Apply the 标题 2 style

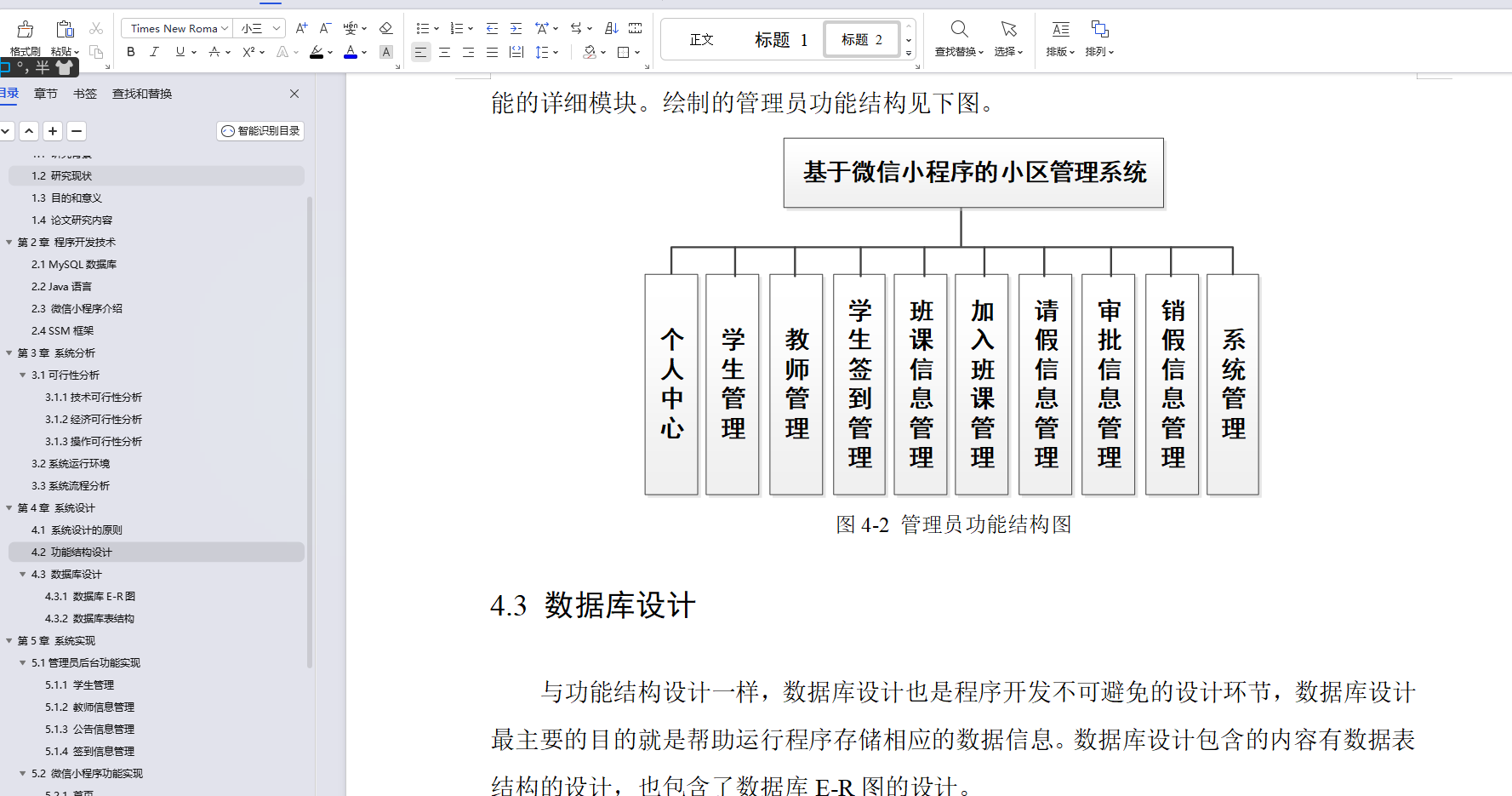[860, 38]
